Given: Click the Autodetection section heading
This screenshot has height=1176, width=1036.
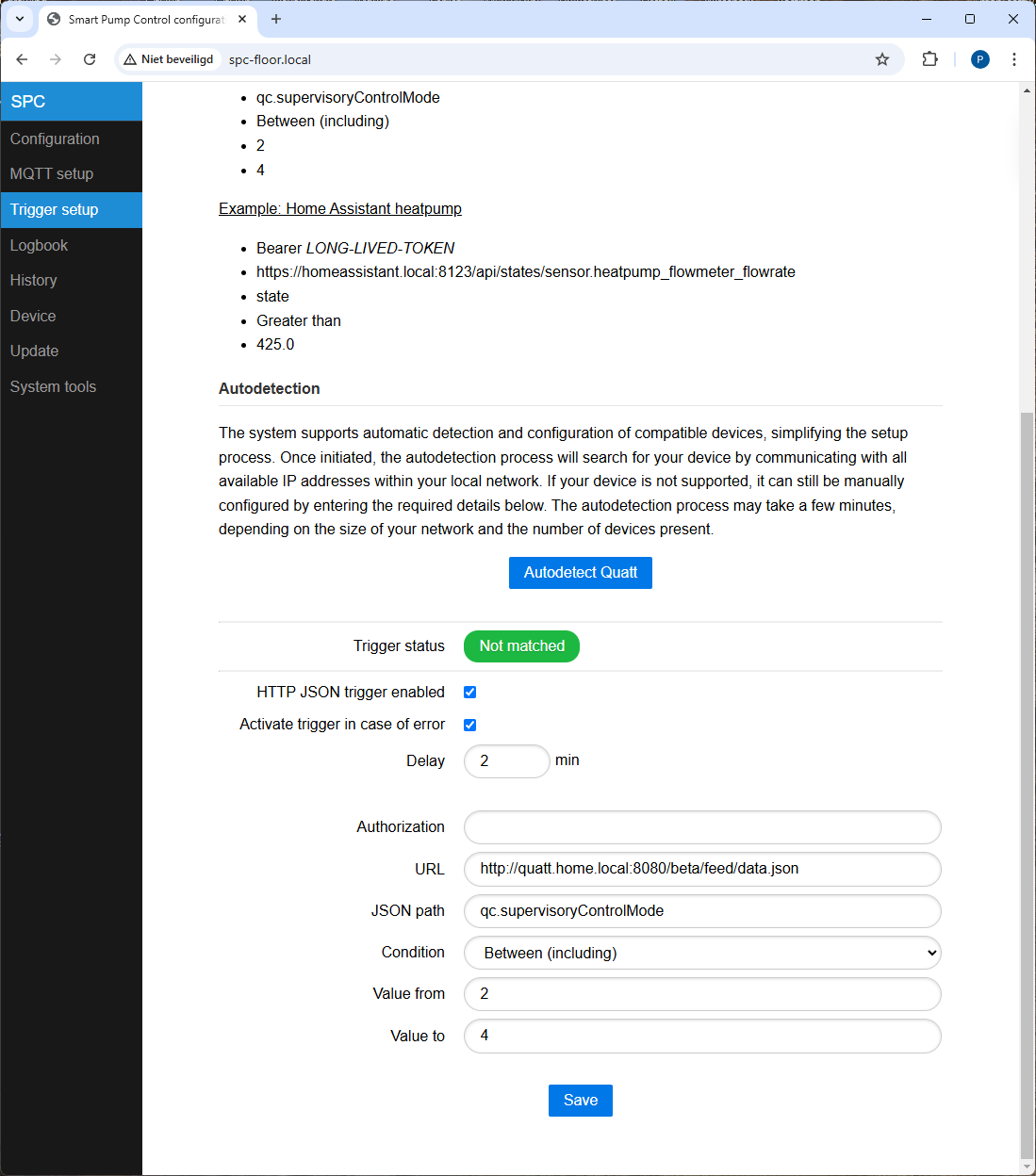Looking at the screenshot, I should point(270,388).
